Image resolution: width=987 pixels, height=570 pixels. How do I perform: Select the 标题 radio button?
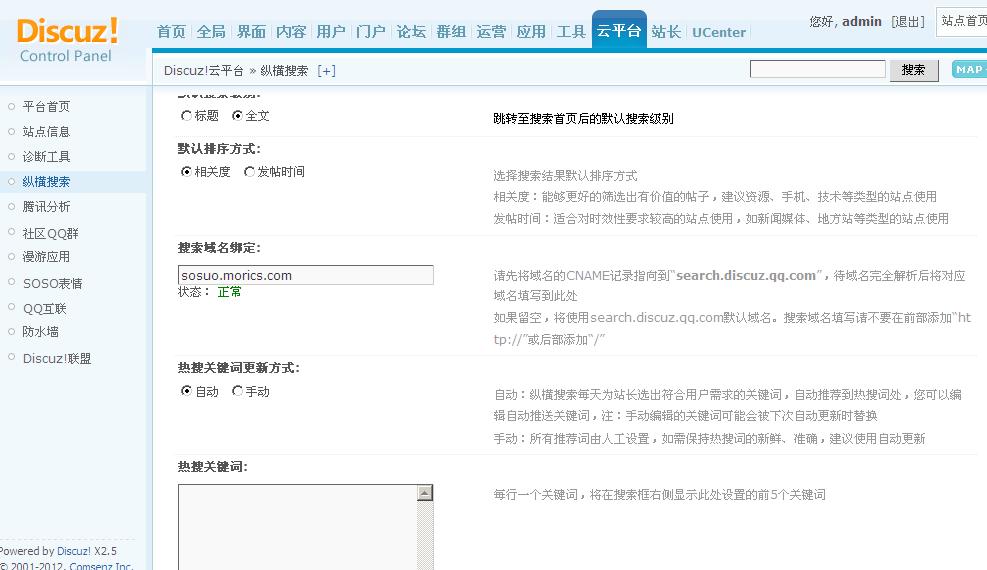tap(186, 116)
